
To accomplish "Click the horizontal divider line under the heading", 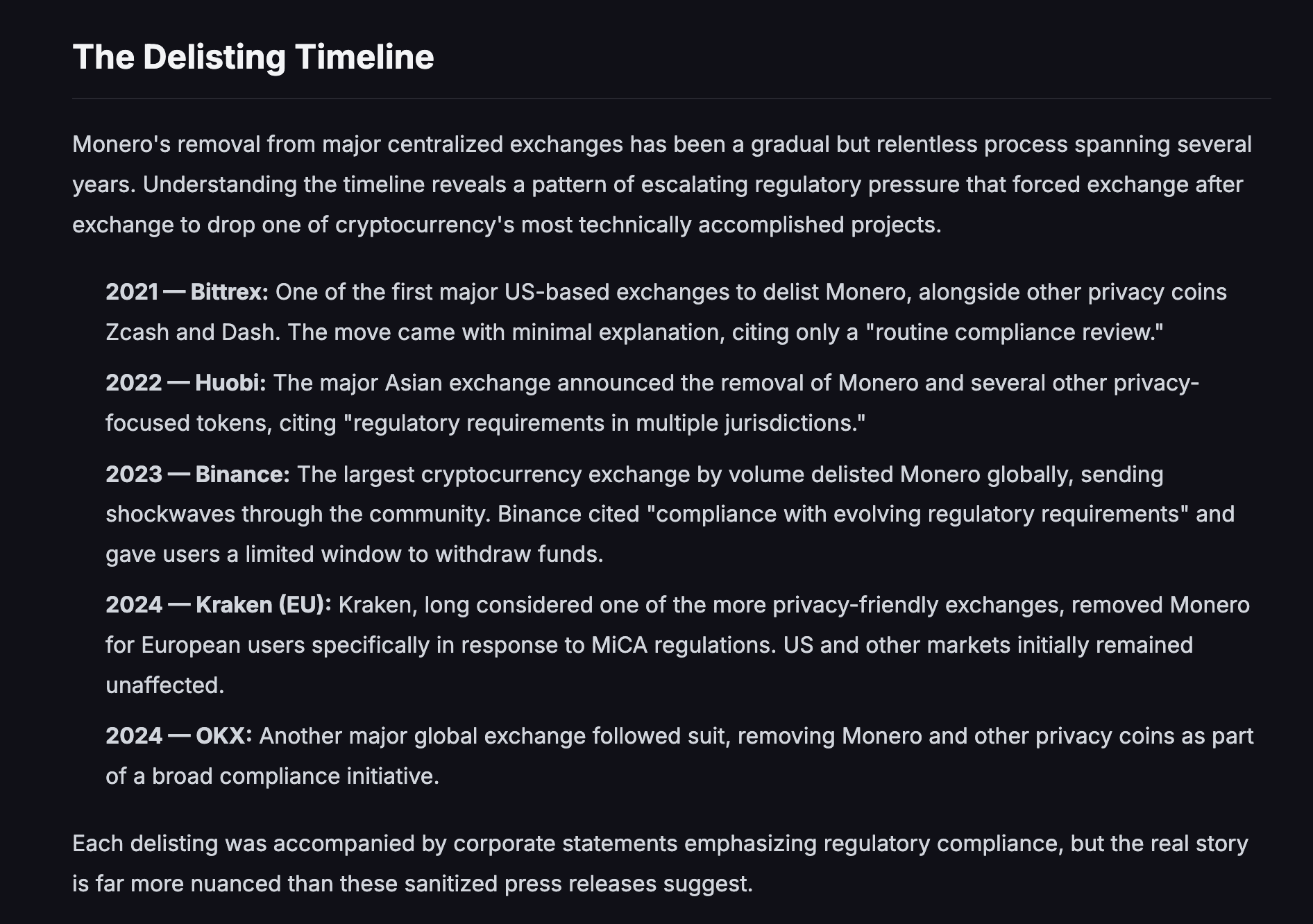I will click(x=672, y=99).
